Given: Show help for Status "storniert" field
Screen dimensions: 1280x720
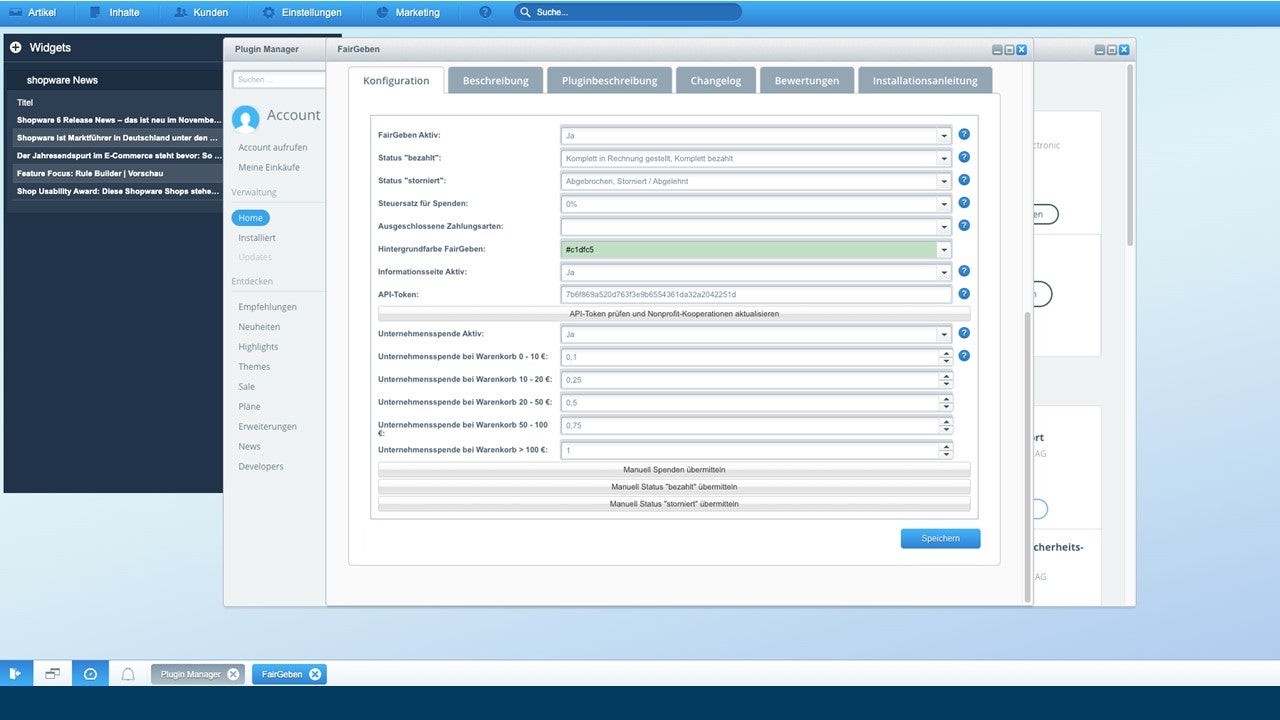Looking at the screenshot, I should tap(964, 180).
